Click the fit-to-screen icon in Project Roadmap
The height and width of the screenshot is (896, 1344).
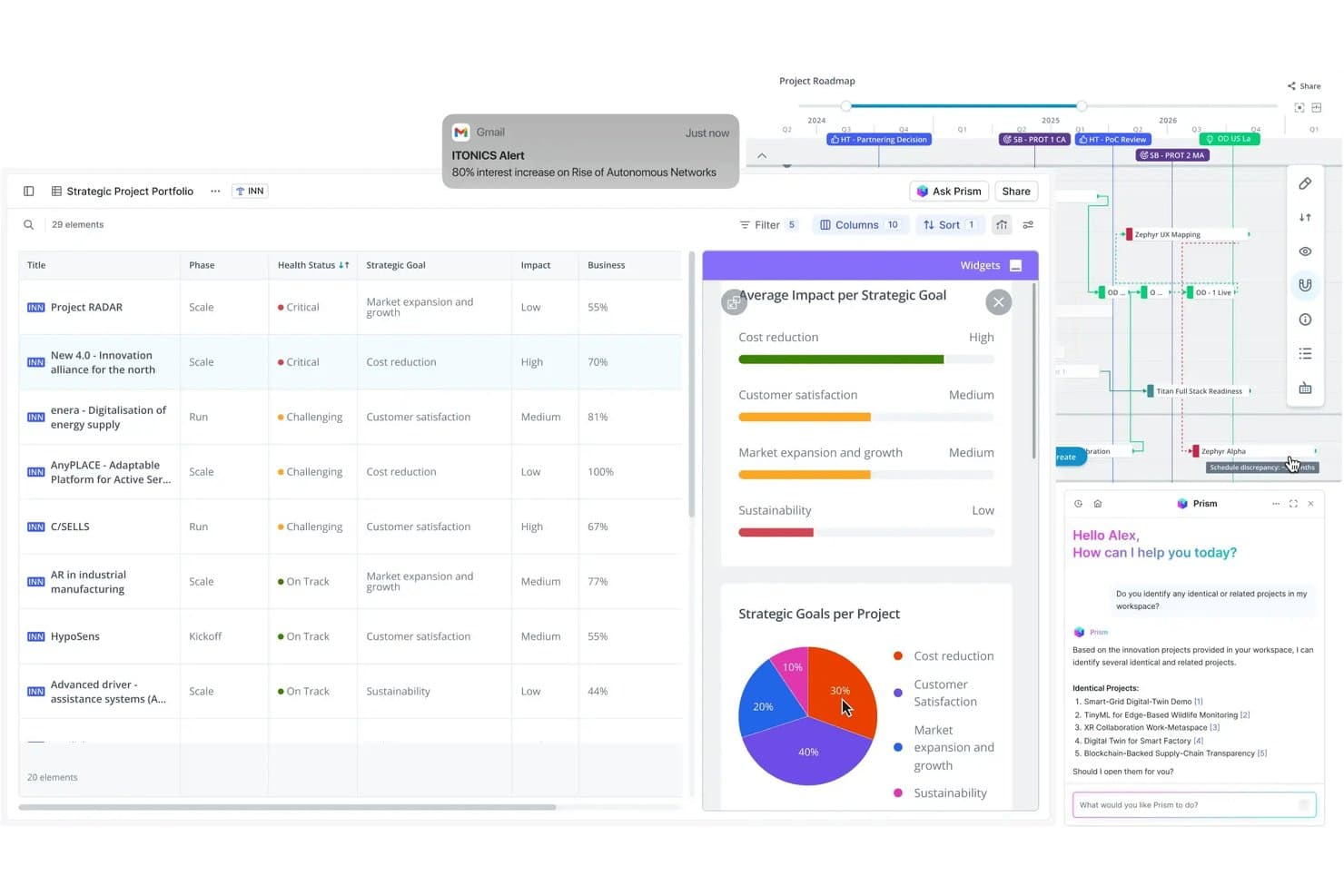click(x=1300, y=108)
